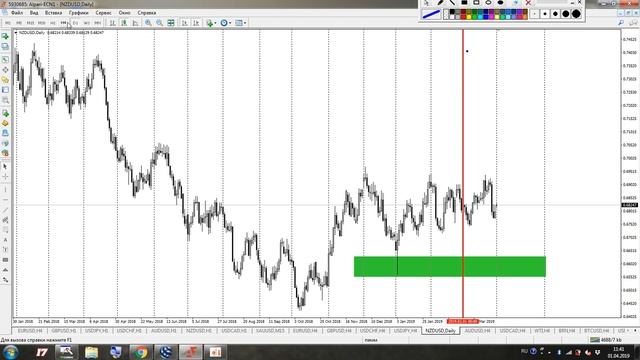This screenshot has width=640, height=360.
Task: Switch to the XAUUSD,M15 chart tab
Action: tap(270, 331)
